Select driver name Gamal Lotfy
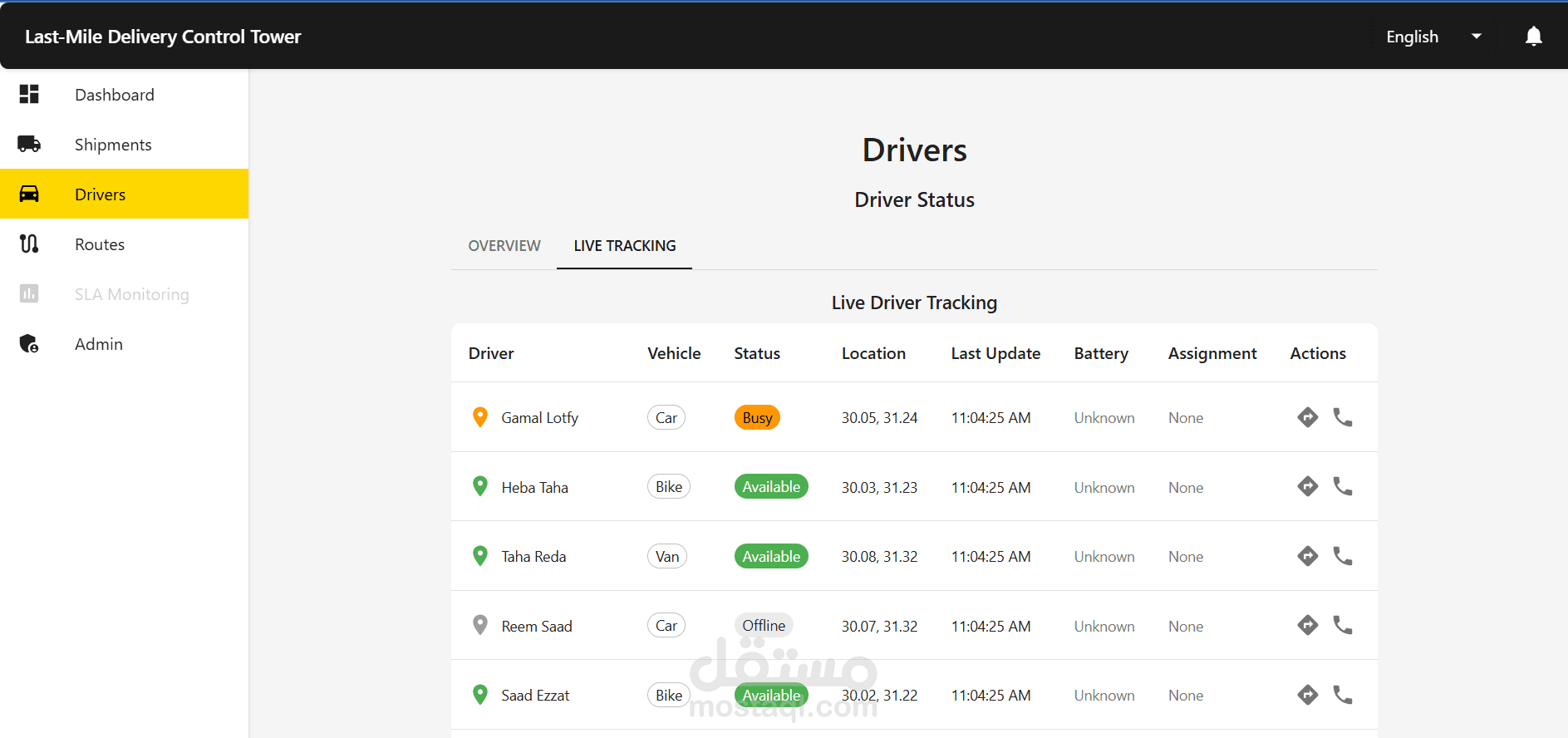Screen dimensions: 1568x738 pyautogui.click(x=540, y=417)
